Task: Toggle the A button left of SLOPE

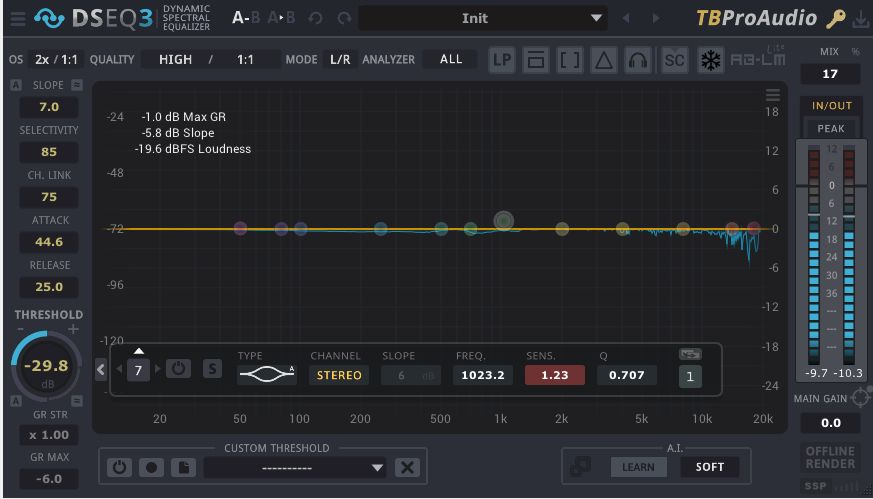Action: [16, 85]
